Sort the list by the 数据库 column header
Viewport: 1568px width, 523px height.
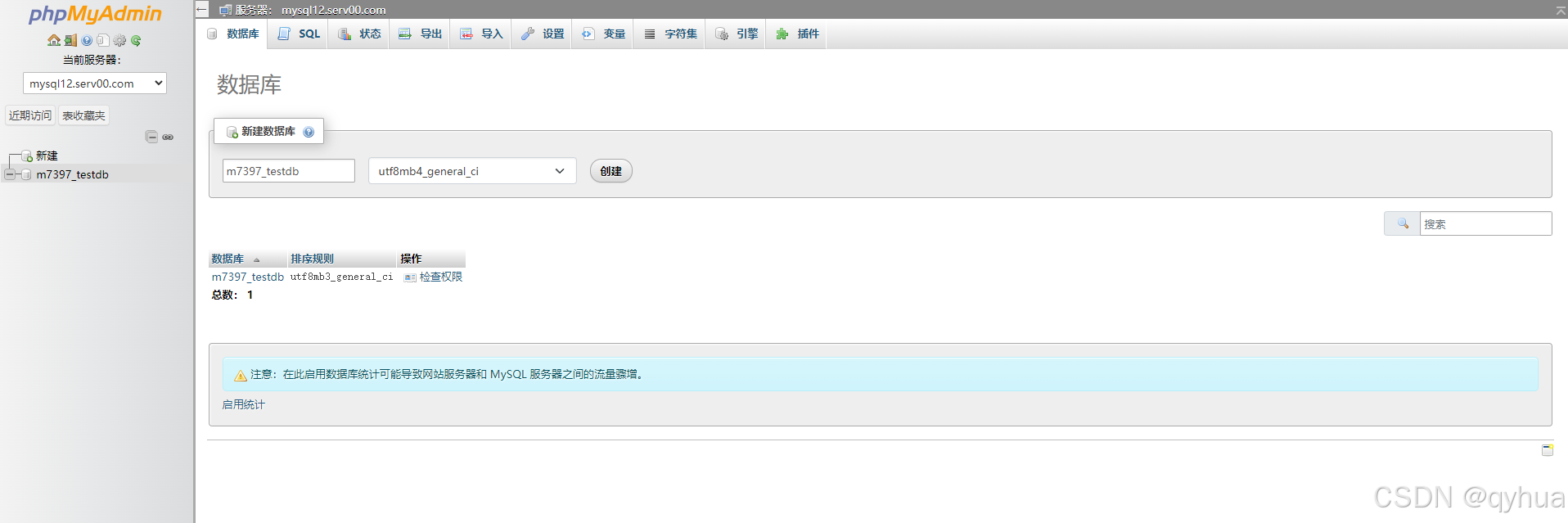click(x=228, y=259)
